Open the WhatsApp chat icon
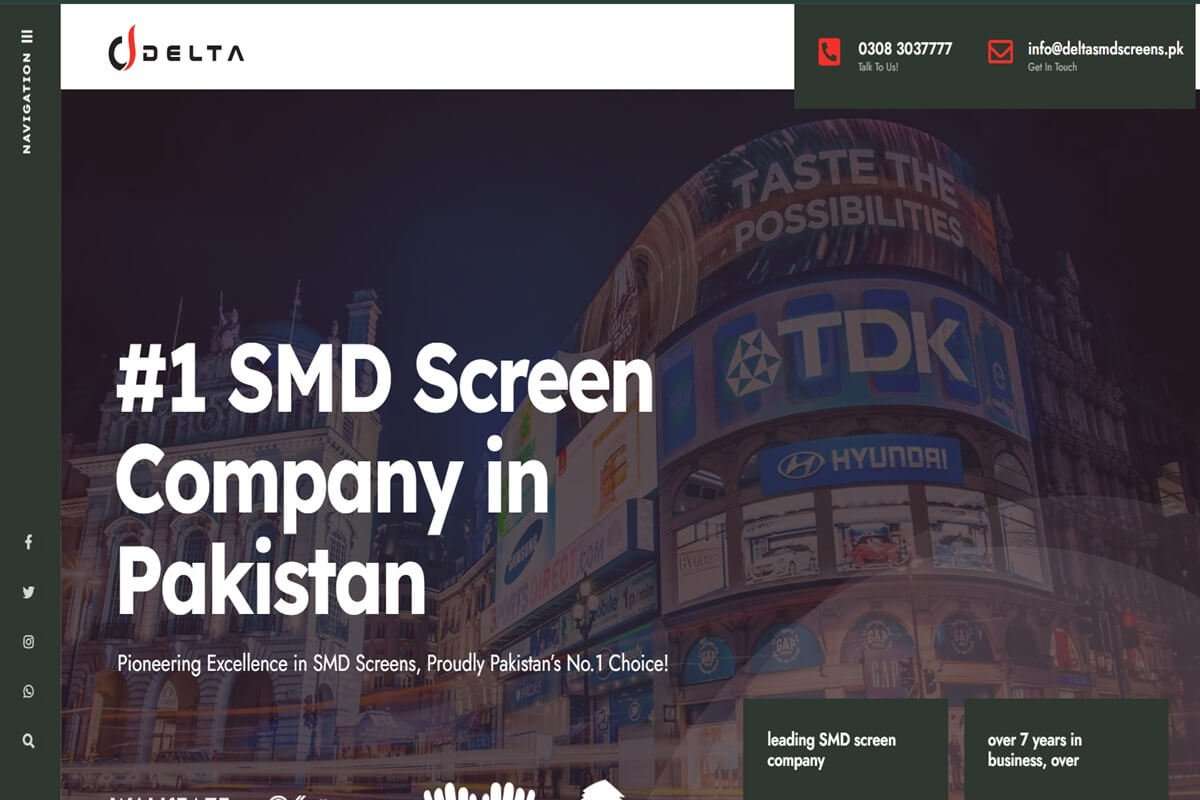 28,691
